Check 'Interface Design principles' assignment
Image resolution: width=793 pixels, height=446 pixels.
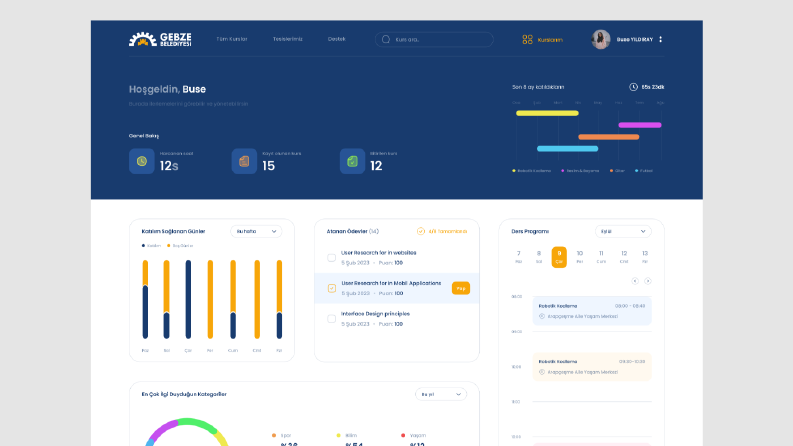[331, 319]
